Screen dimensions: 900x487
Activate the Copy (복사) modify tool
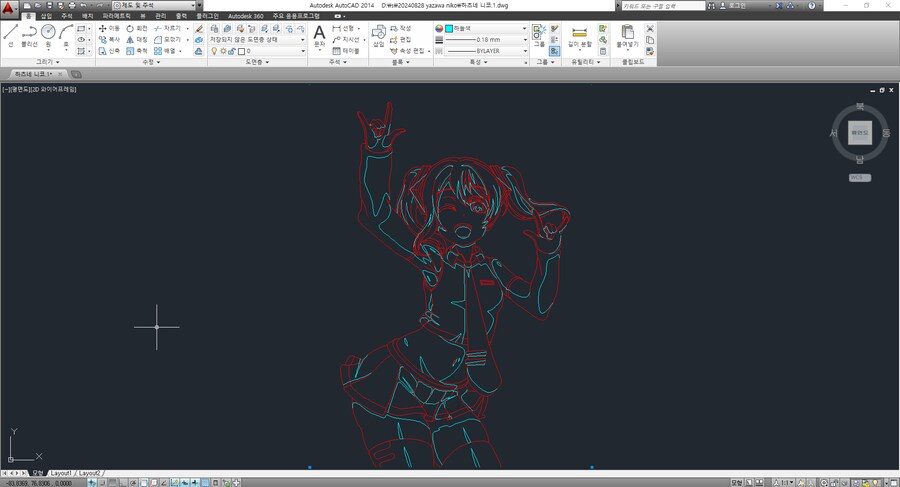click(x=109, y=40)
